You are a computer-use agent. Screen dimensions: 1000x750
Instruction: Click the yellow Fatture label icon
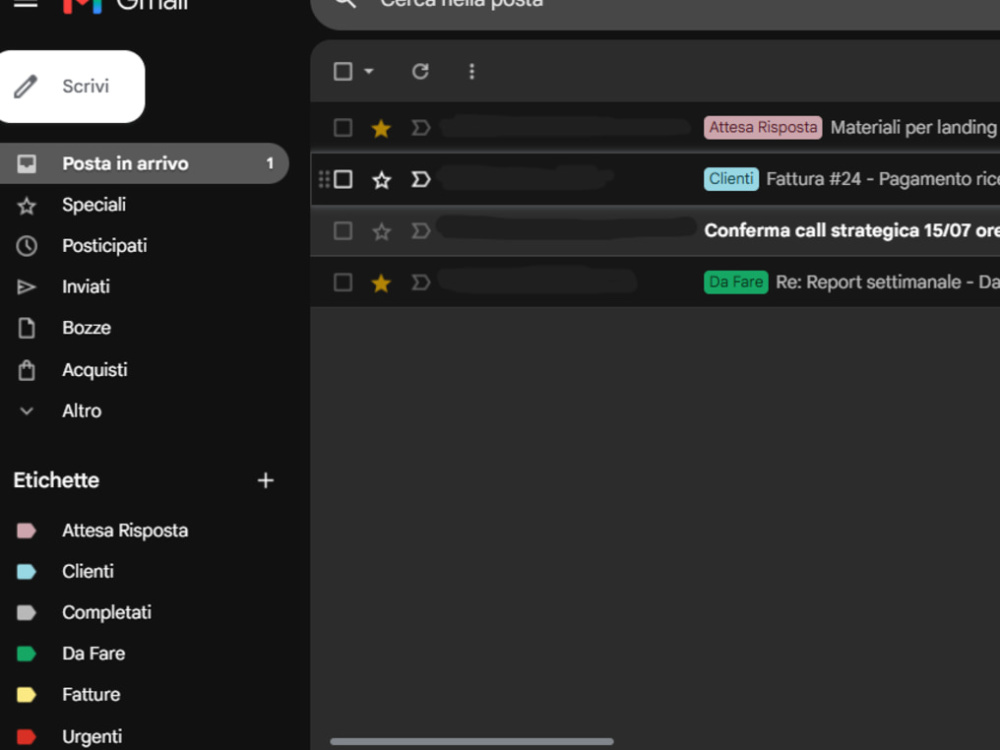(x=26, y=695)
